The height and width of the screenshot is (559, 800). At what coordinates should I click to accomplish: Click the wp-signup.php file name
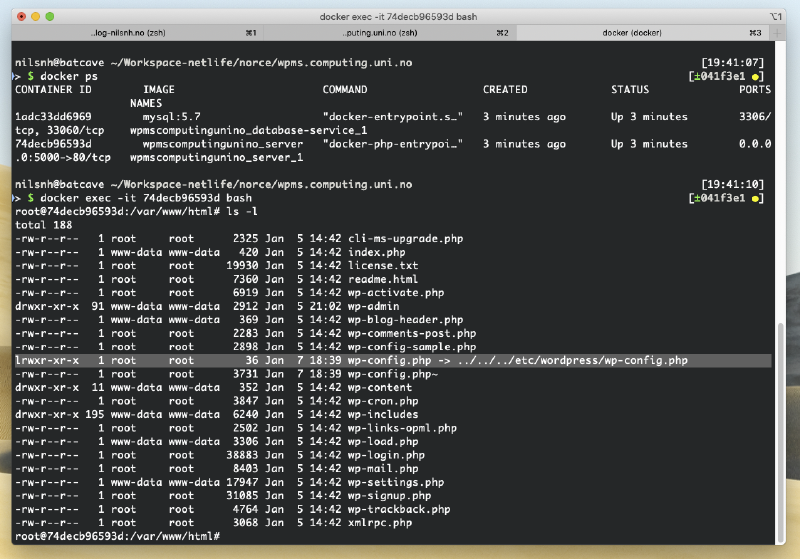tap(390, 496)
